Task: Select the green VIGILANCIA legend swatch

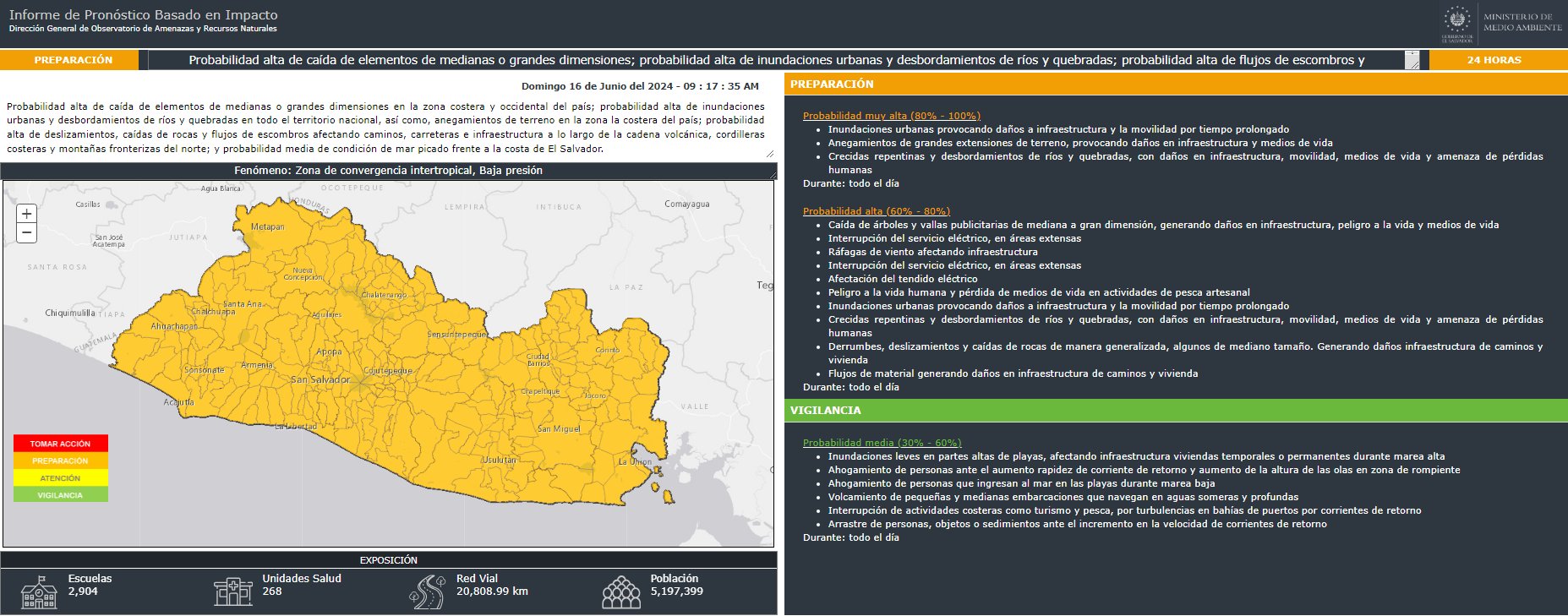Action: (x=61, y=494)
